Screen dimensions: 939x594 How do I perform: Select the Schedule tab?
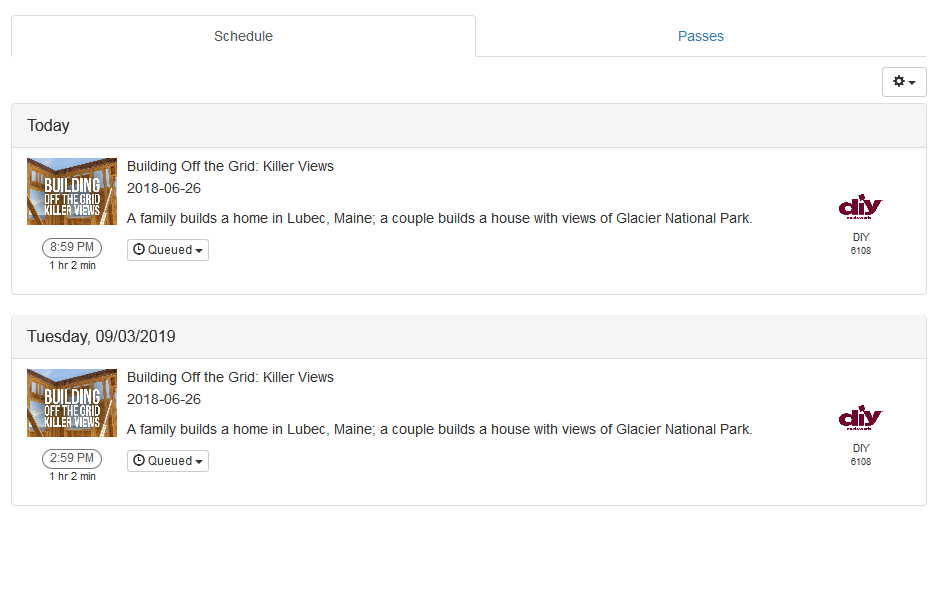[x=243, y=36]
